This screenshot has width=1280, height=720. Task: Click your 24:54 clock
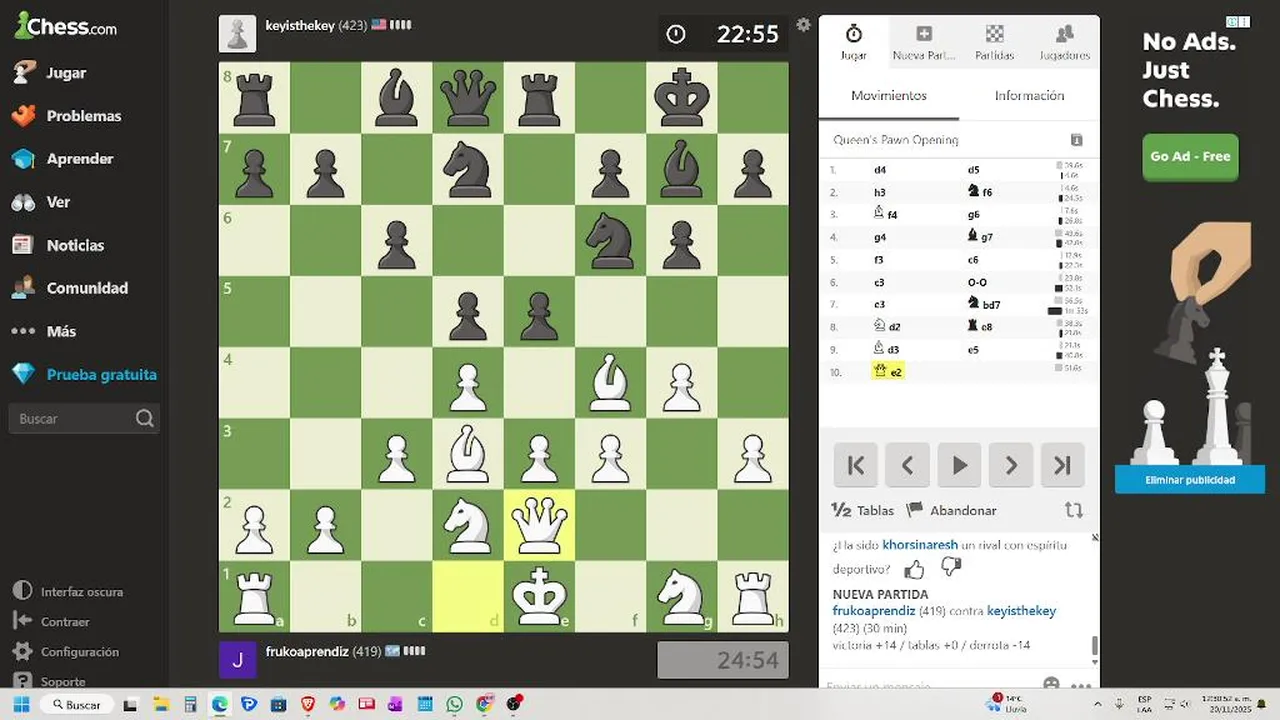[723, 660]
